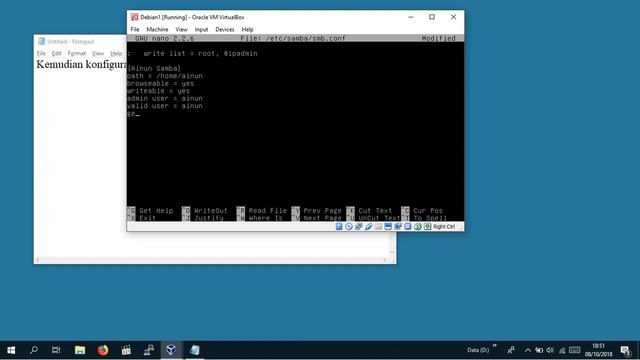Open the touch keyboard tray icon
Viewport: 640px width, 360px height.
575,350
